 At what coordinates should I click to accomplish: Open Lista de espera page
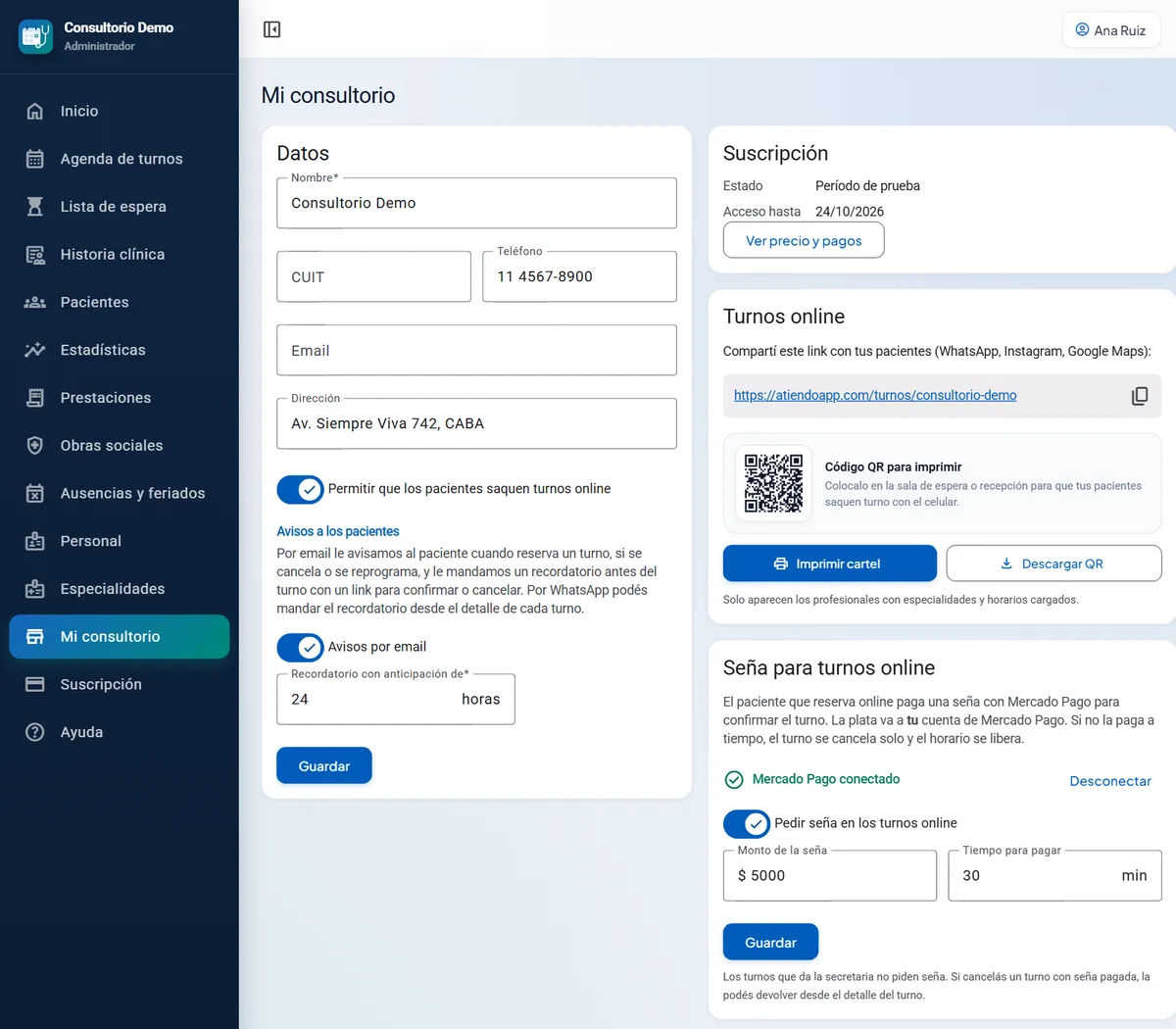[x=120, y=207]
